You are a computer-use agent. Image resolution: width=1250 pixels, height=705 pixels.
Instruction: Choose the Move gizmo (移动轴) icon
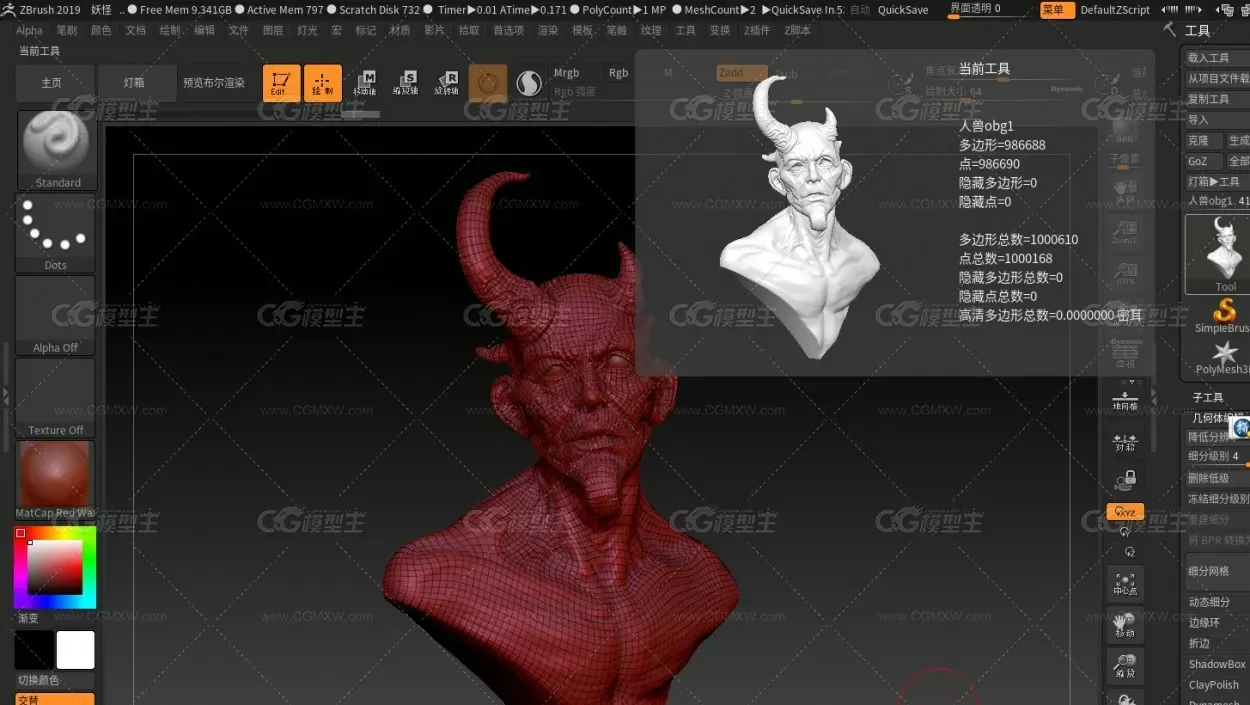(x=365, y=83)
